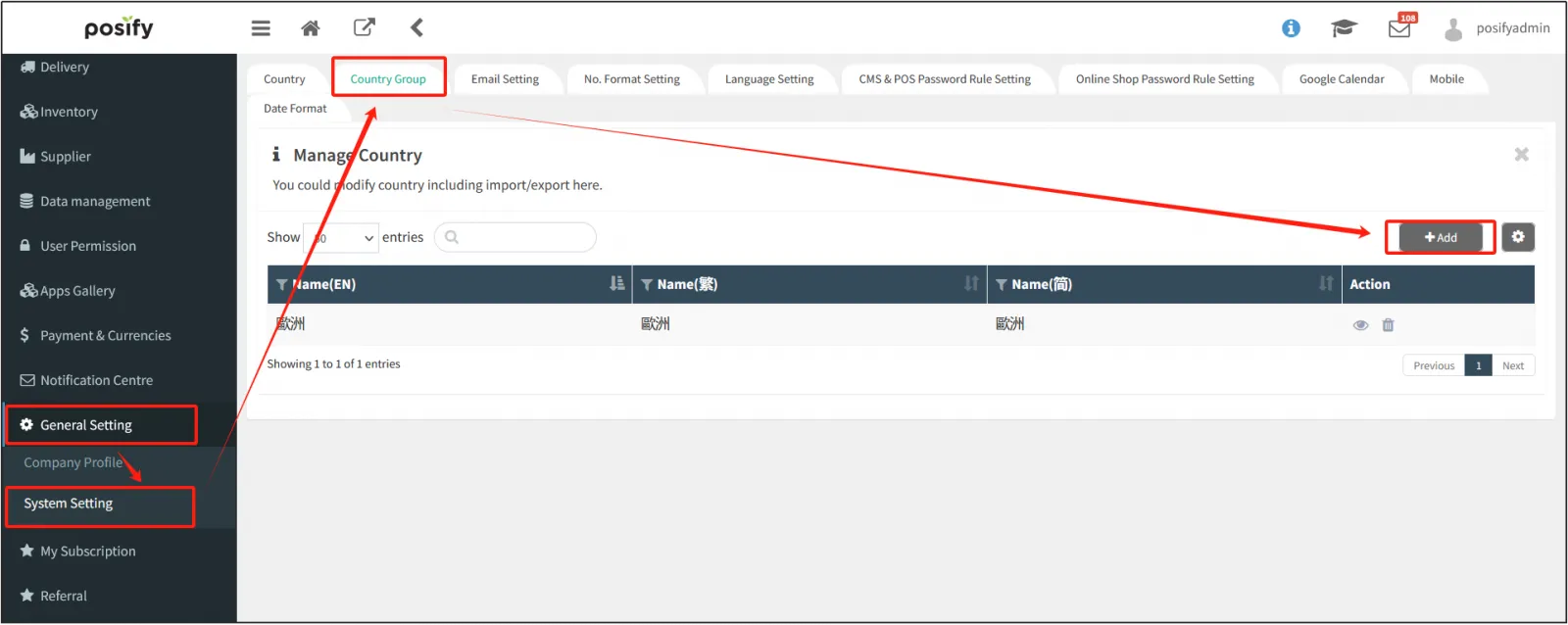Switch to the Country tab

[284, 79]
